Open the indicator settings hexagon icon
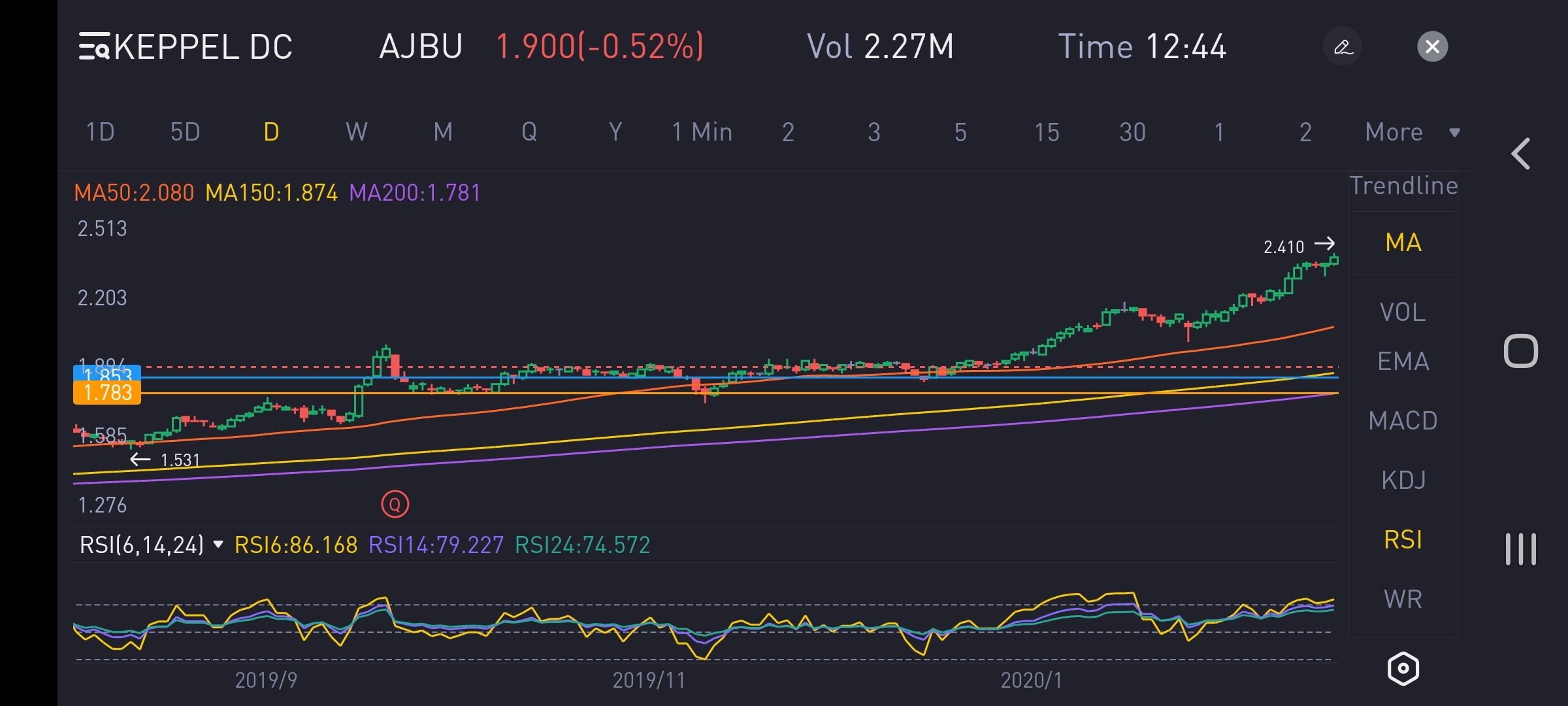Image resolution: width=1568 pixels, height=706 pixels. click(1403, 669)
